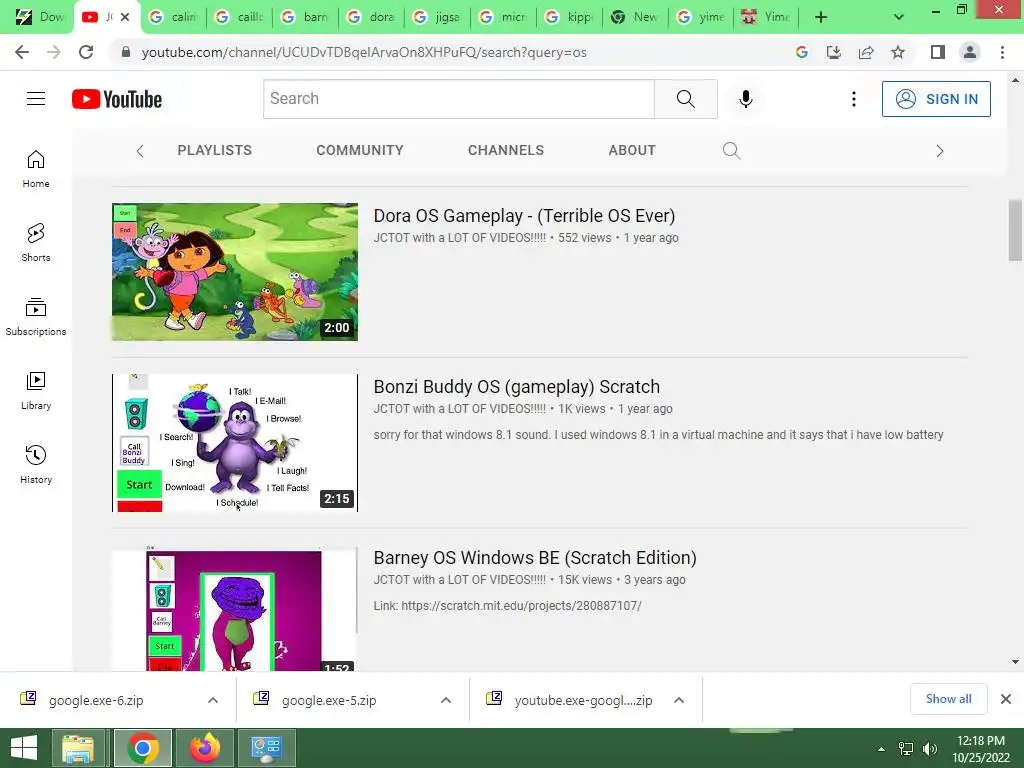Open Subscriptions in the sidebar
Image resolution: width=1024 pixels, height=768 pixels.
[36, 317]
